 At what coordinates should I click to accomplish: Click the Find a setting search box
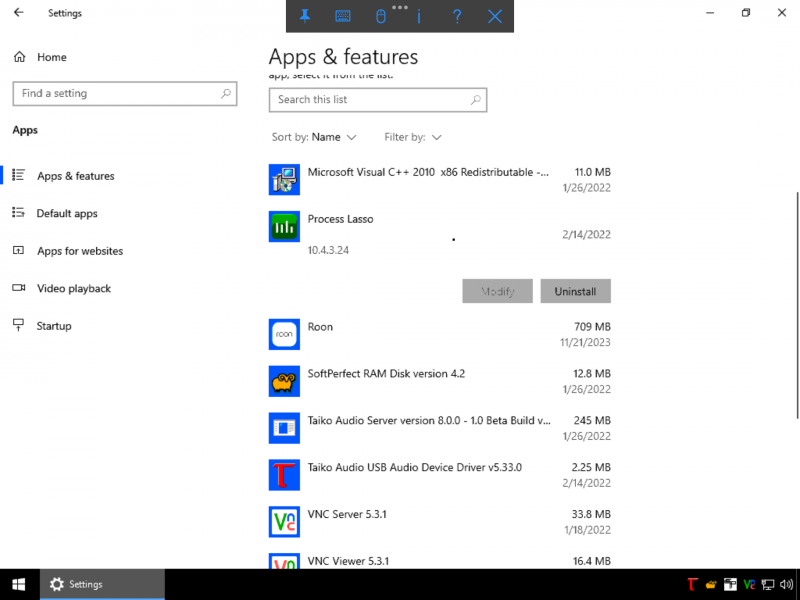coord(125,93)
